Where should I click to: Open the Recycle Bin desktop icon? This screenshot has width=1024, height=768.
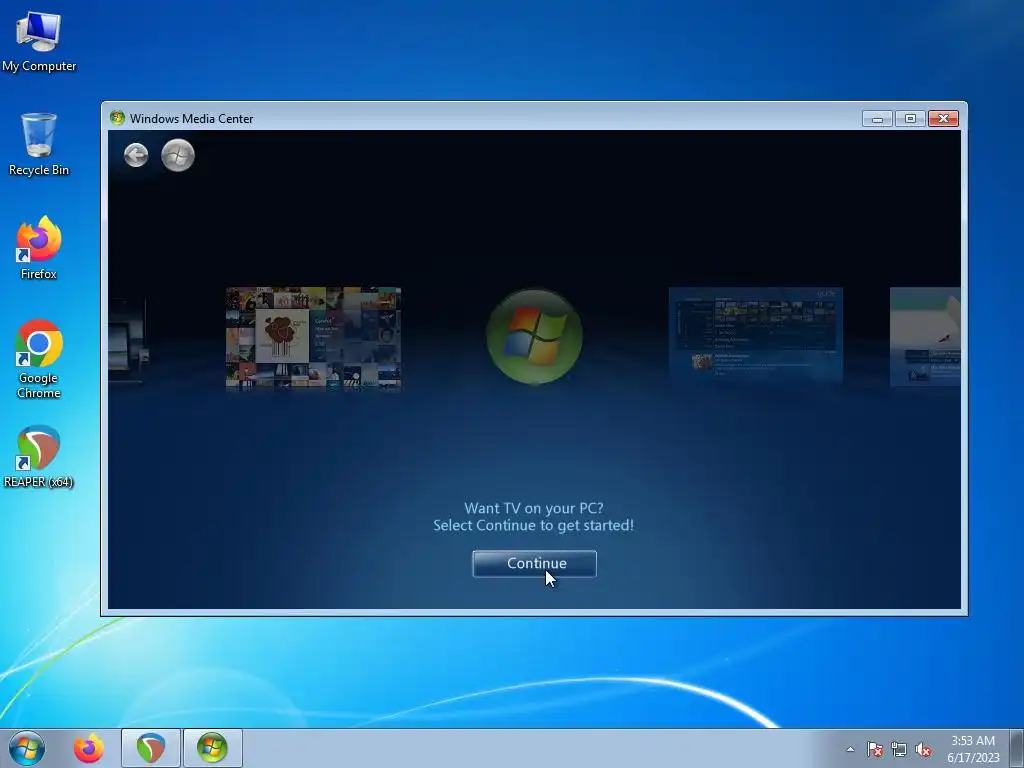(x=39, y=144)
